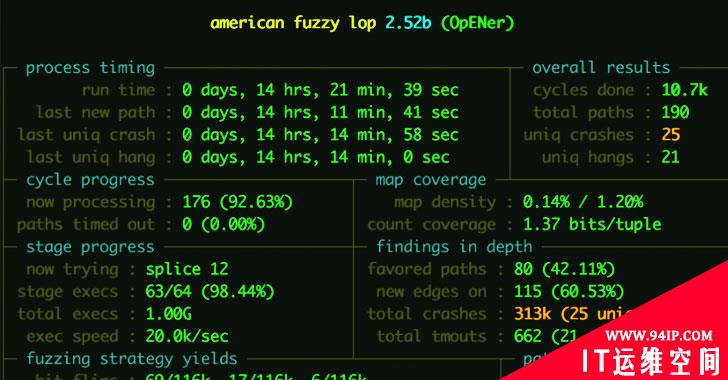Select the cycles done value 10.7k
Viewport: 728px width, 380px height.
(684, 90)
